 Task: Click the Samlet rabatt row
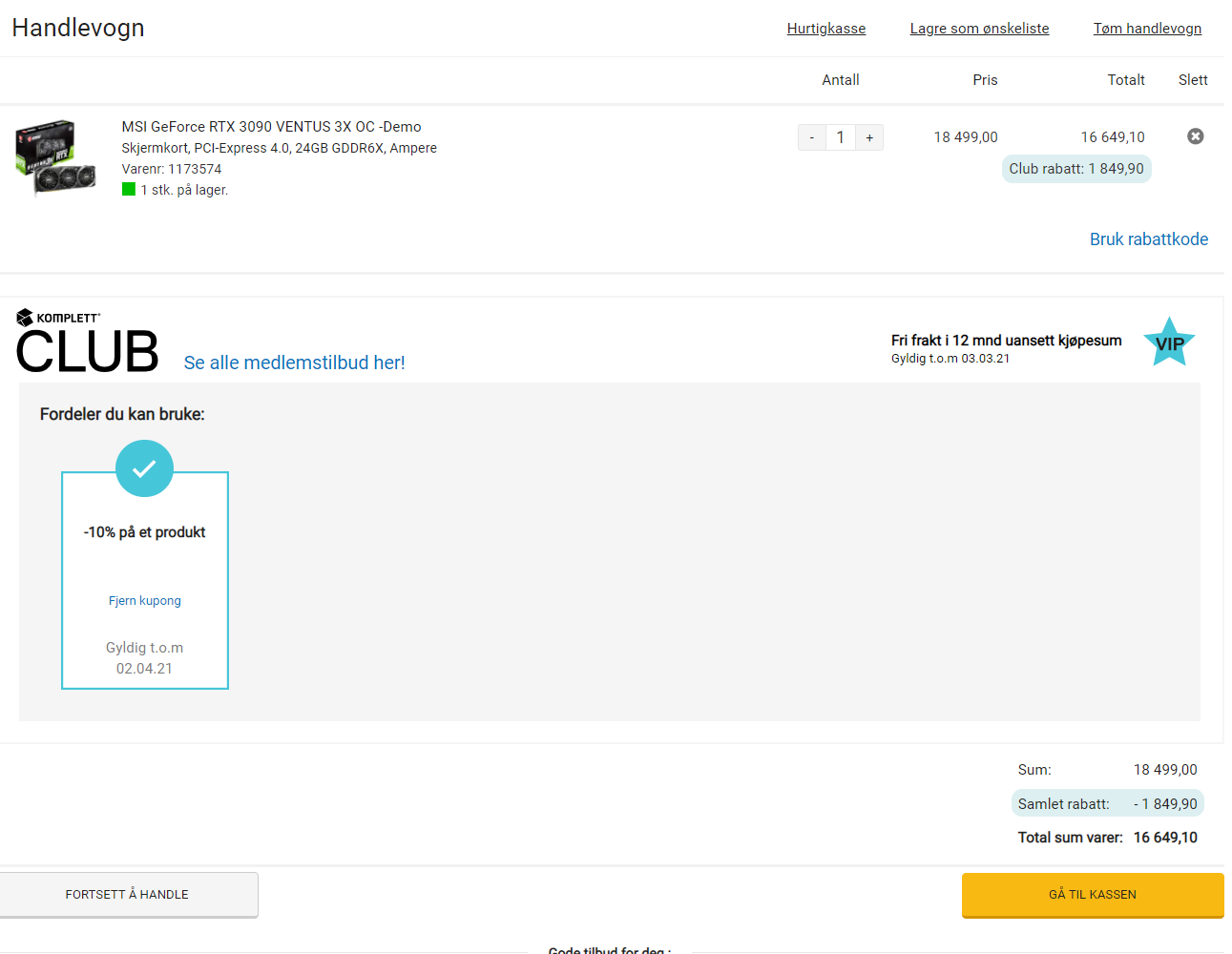tap(1107, 804)
